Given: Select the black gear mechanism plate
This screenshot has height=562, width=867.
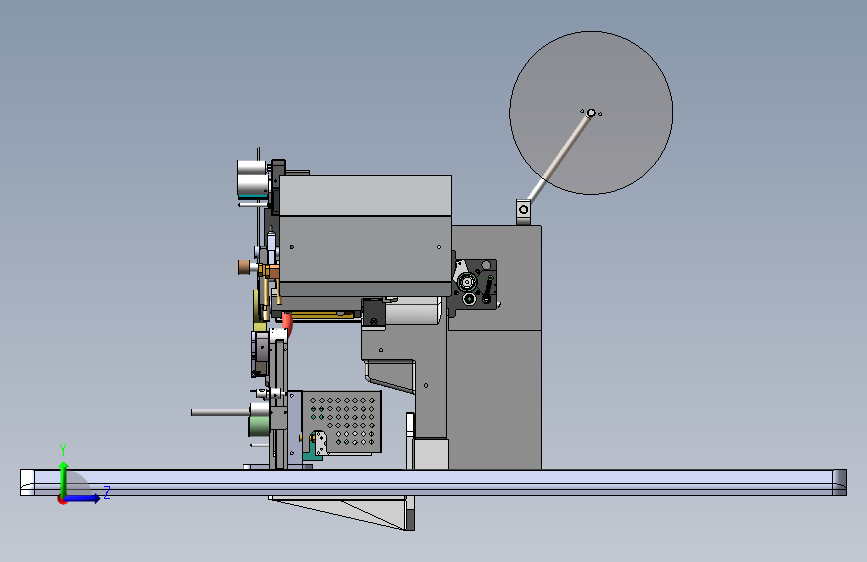Looking at the screenshot, I should pos(476,285).
